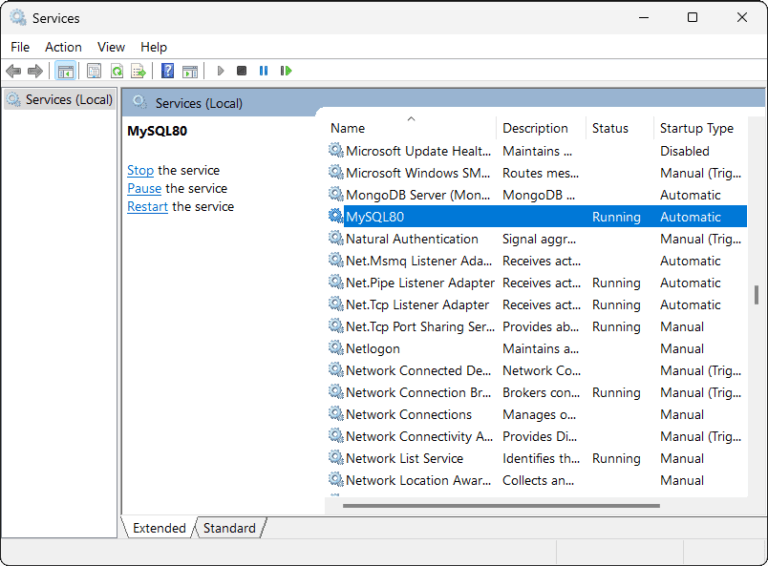The image size is (768, 566).
Task: Open Help via the question mark icon
Action: coord(167,71)
